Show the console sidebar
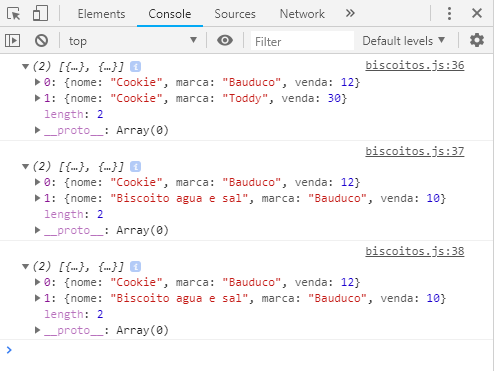The image size is (497, 371). point(12,41)
